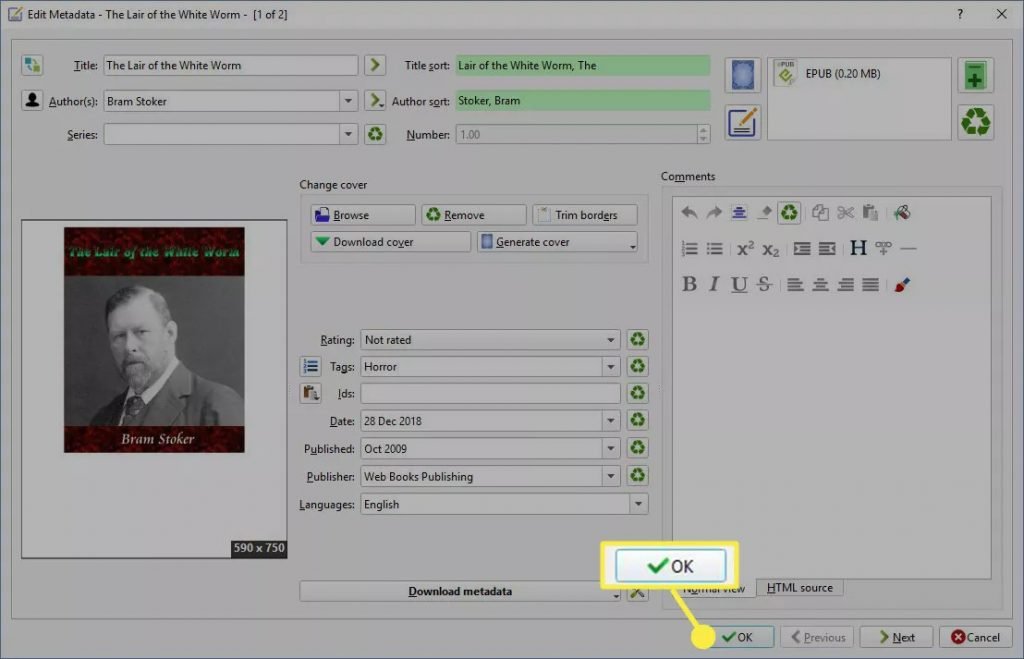The width and height of the screenshot is (1024, 659).
Task: Clear the Ids field with its recycle icon
Action: (x=637, y=393)
